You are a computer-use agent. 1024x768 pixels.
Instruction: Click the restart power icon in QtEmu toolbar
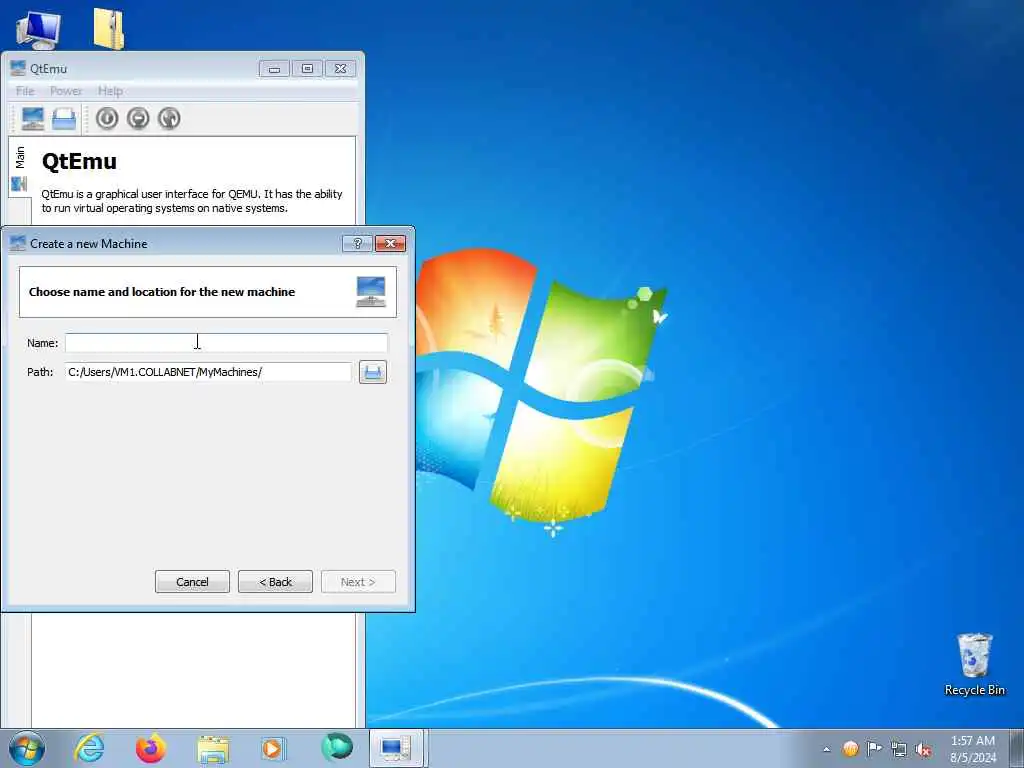point(169,118)
